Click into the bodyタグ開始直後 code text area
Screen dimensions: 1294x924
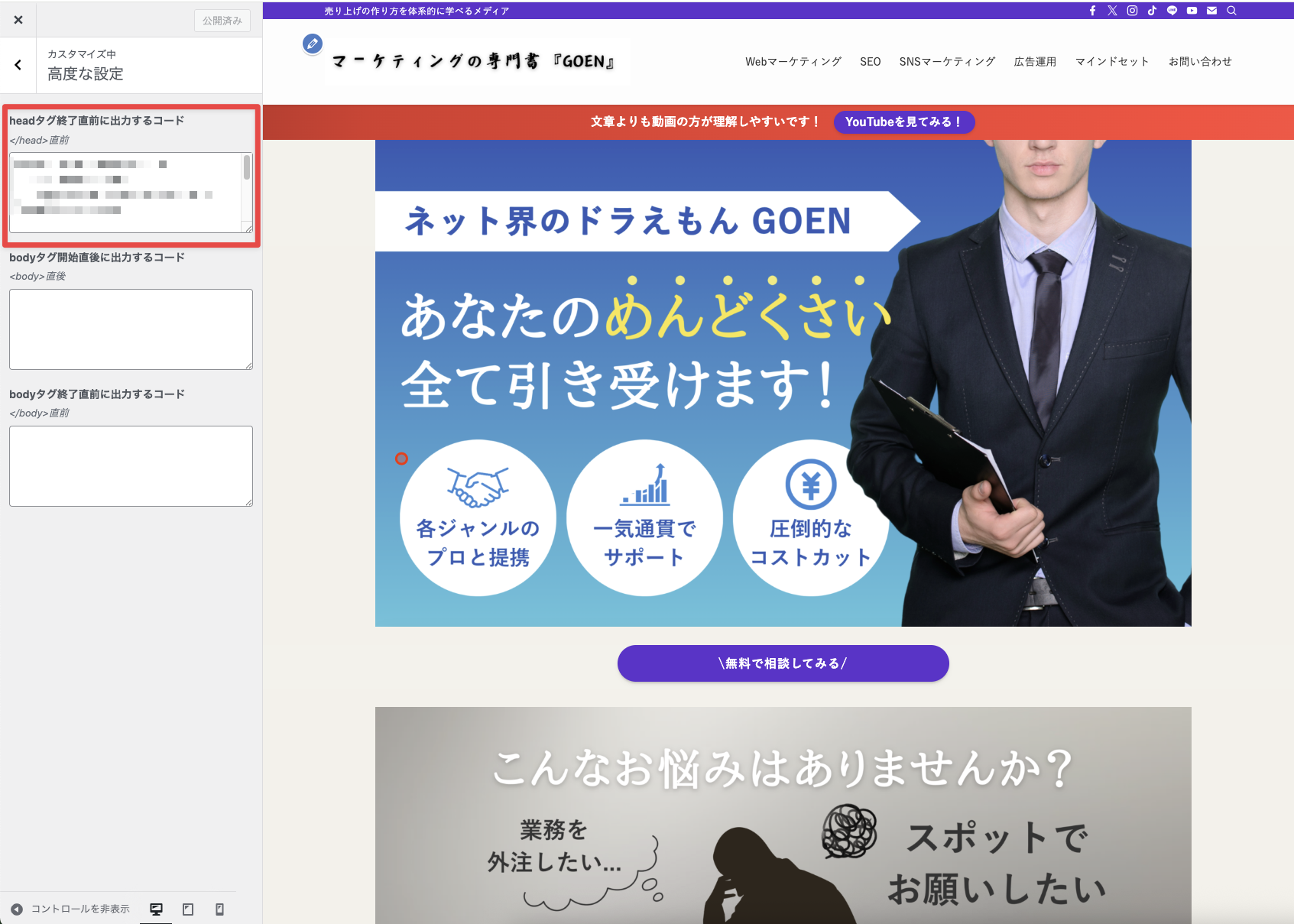[x=131, y=329]
